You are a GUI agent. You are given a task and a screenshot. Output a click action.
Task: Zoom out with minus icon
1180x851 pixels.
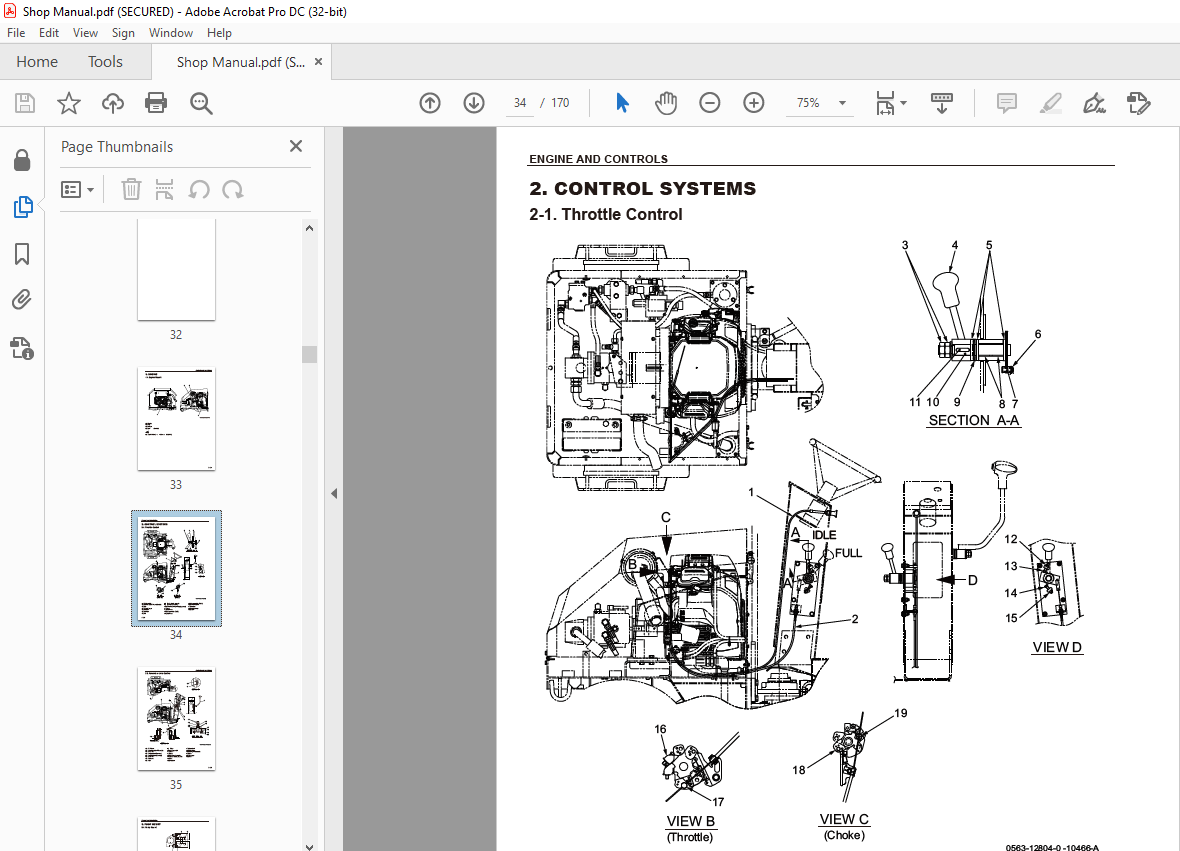click(710, 103)
